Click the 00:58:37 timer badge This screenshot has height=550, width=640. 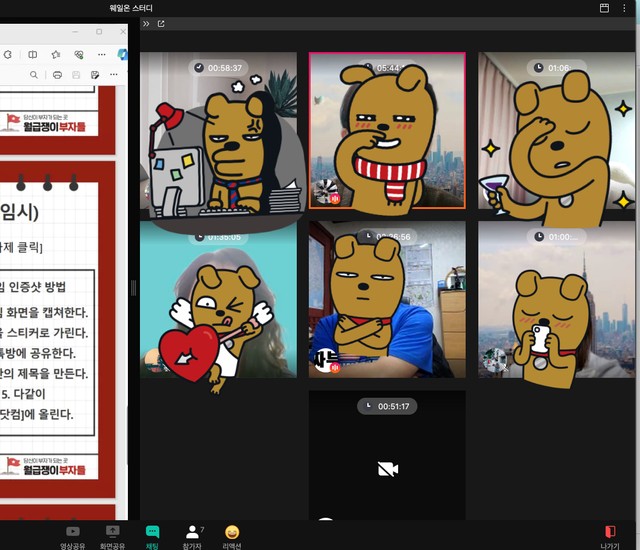pyautogui.click(x=218, y=68)
